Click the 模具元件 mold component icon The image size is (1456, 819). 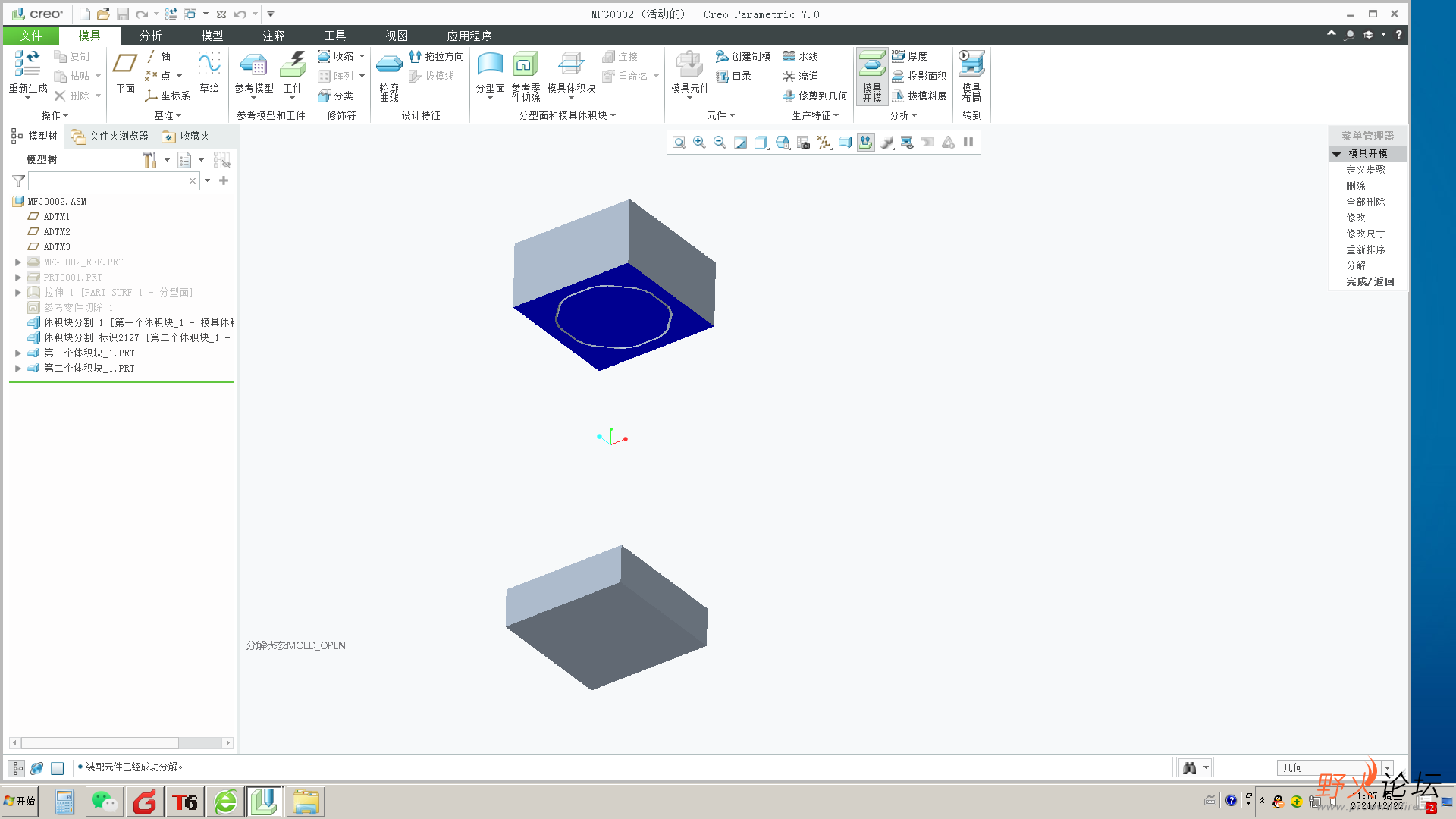point(689,64)
